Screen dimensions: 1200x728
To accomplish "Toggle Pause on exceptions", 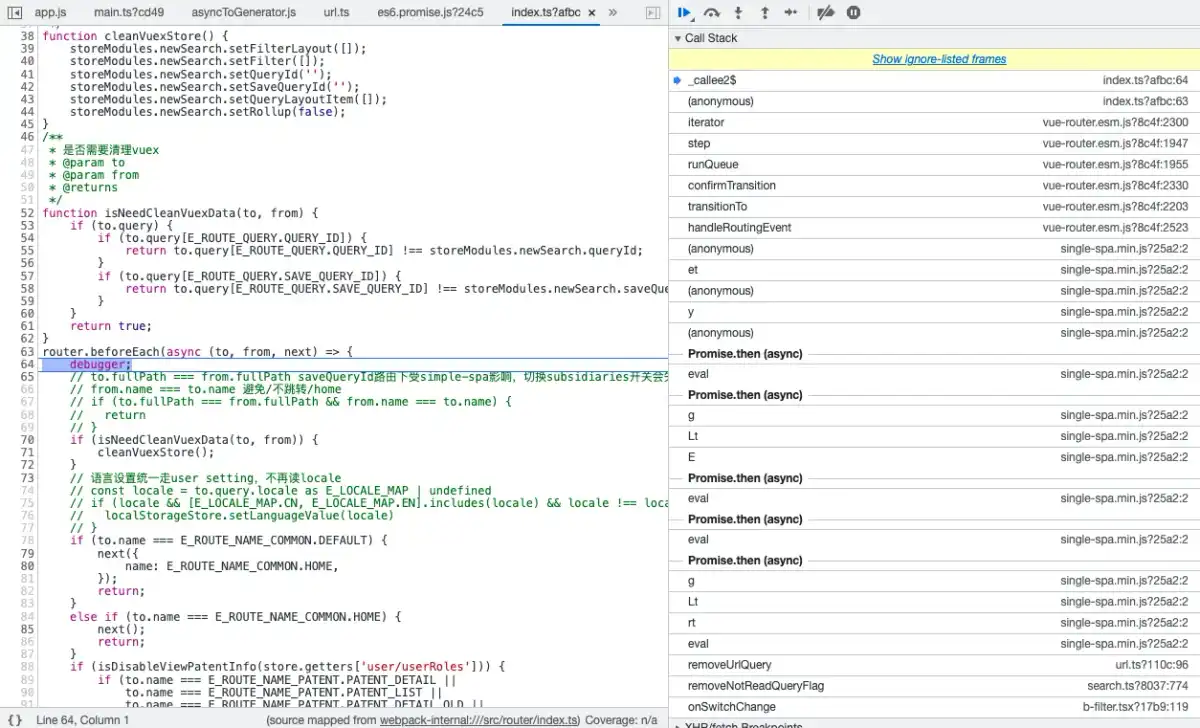I will (853, 13).
